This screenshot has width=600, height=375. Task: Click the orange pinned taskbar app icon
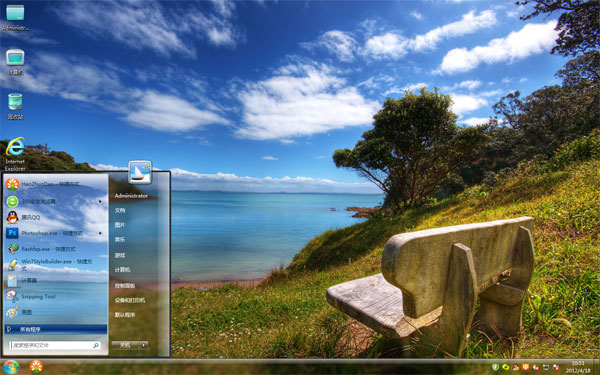[36, 367]
